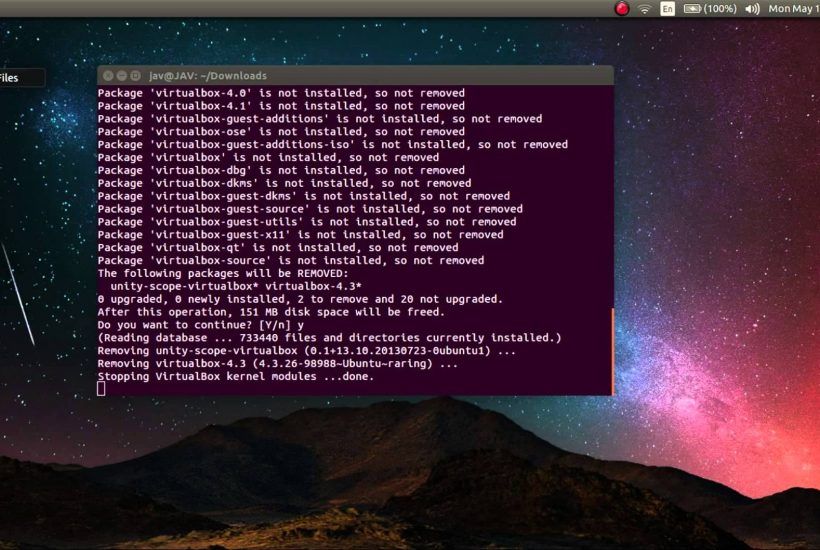Click the line mentioning 'virtualbox-guest-x11'
Screen dimensions: 820x550
click(x=301, y=235)
